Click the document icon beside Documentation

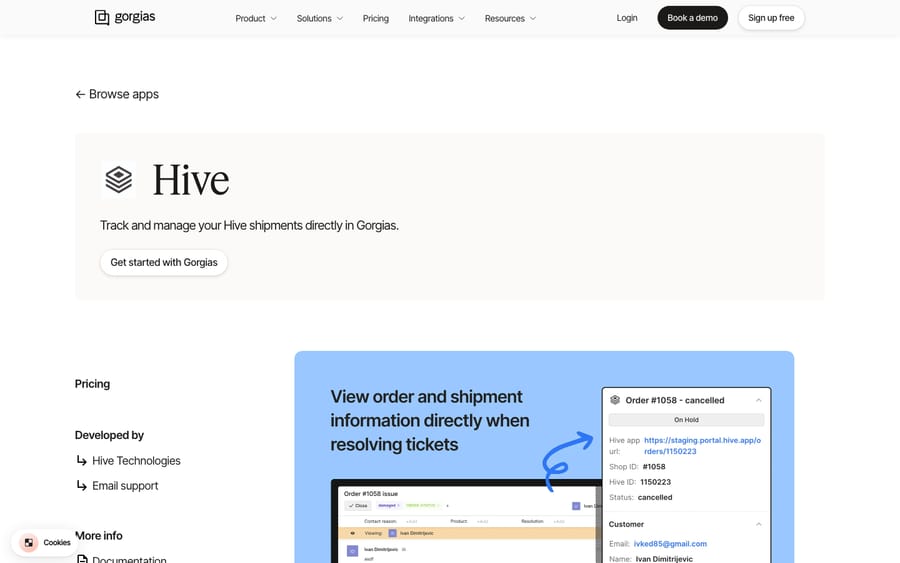point(82,559)
